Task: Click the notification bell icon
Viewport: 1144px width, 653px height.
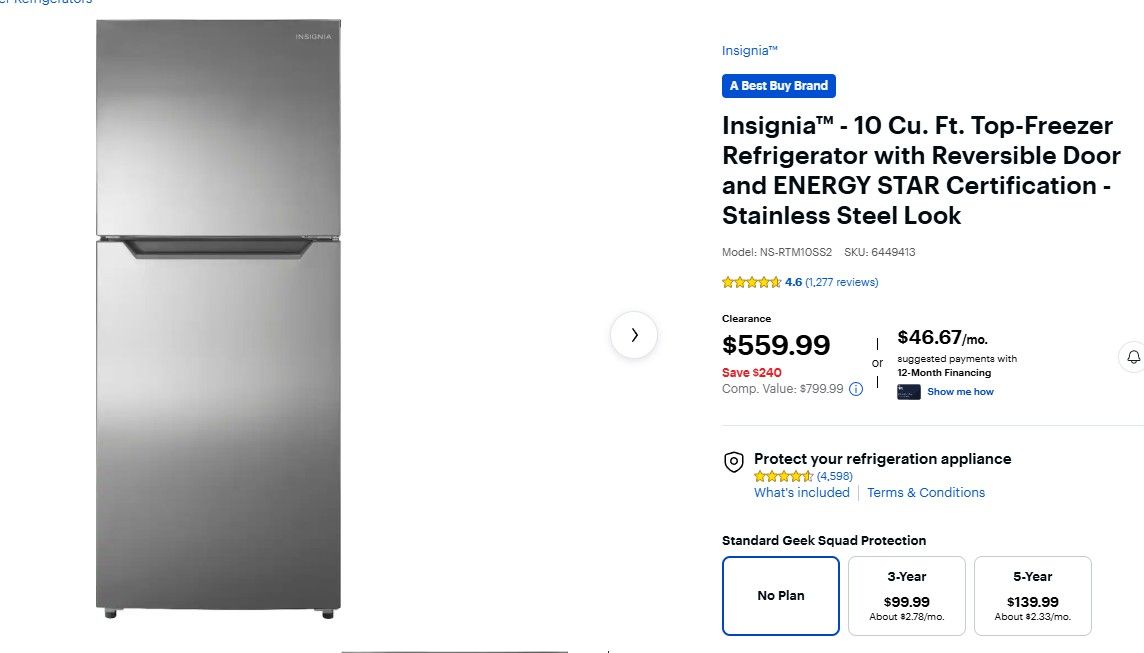Action: 1133,357
